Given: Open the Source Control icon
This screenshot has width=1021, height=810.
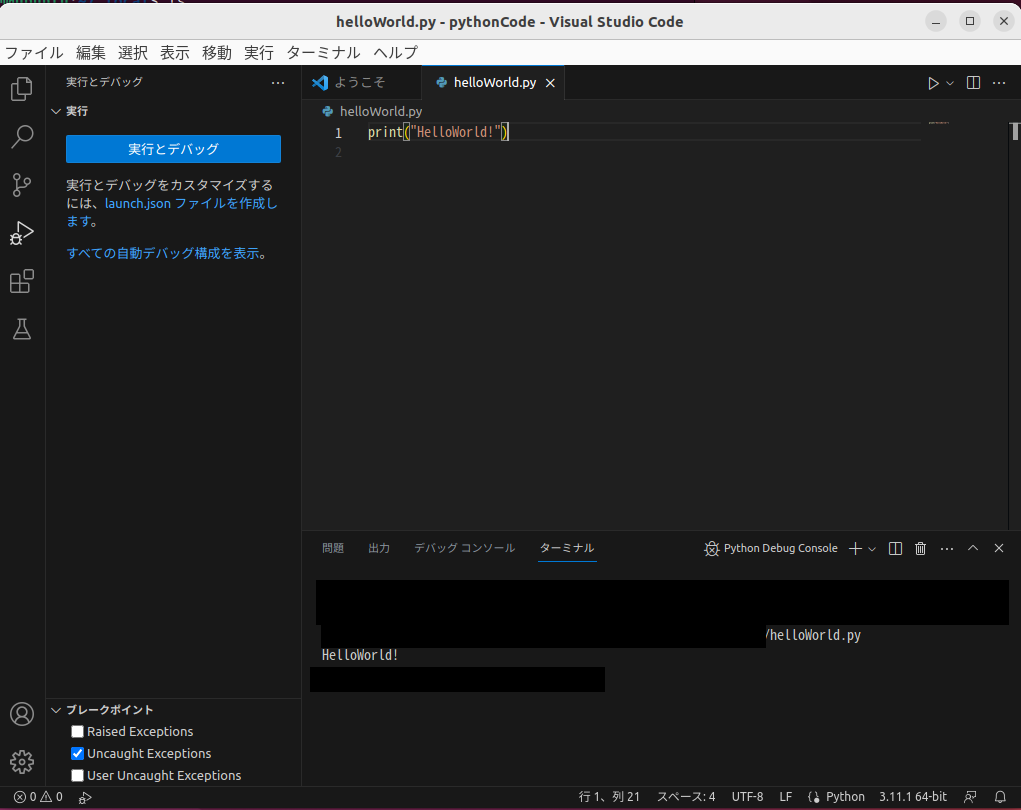Looking at the screenshot, I should point(21,185).
